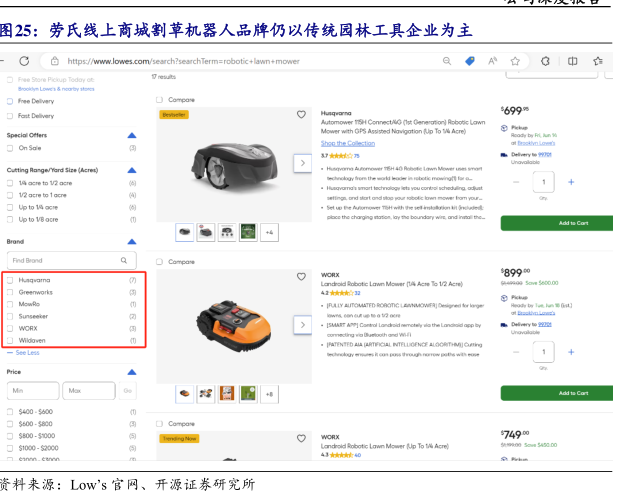Click the search magnifier in Find Brand box
623x500 pixels.
click(124, 260)
